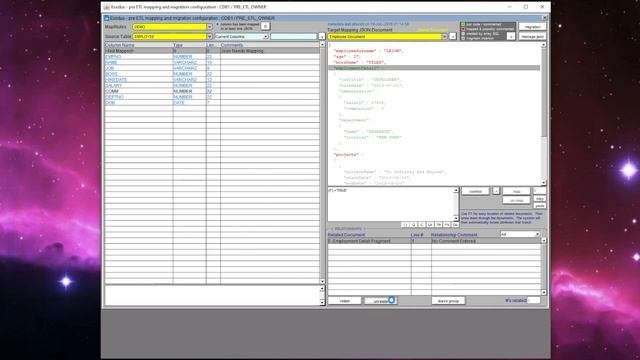Click the copy button

tap(540, 199)
